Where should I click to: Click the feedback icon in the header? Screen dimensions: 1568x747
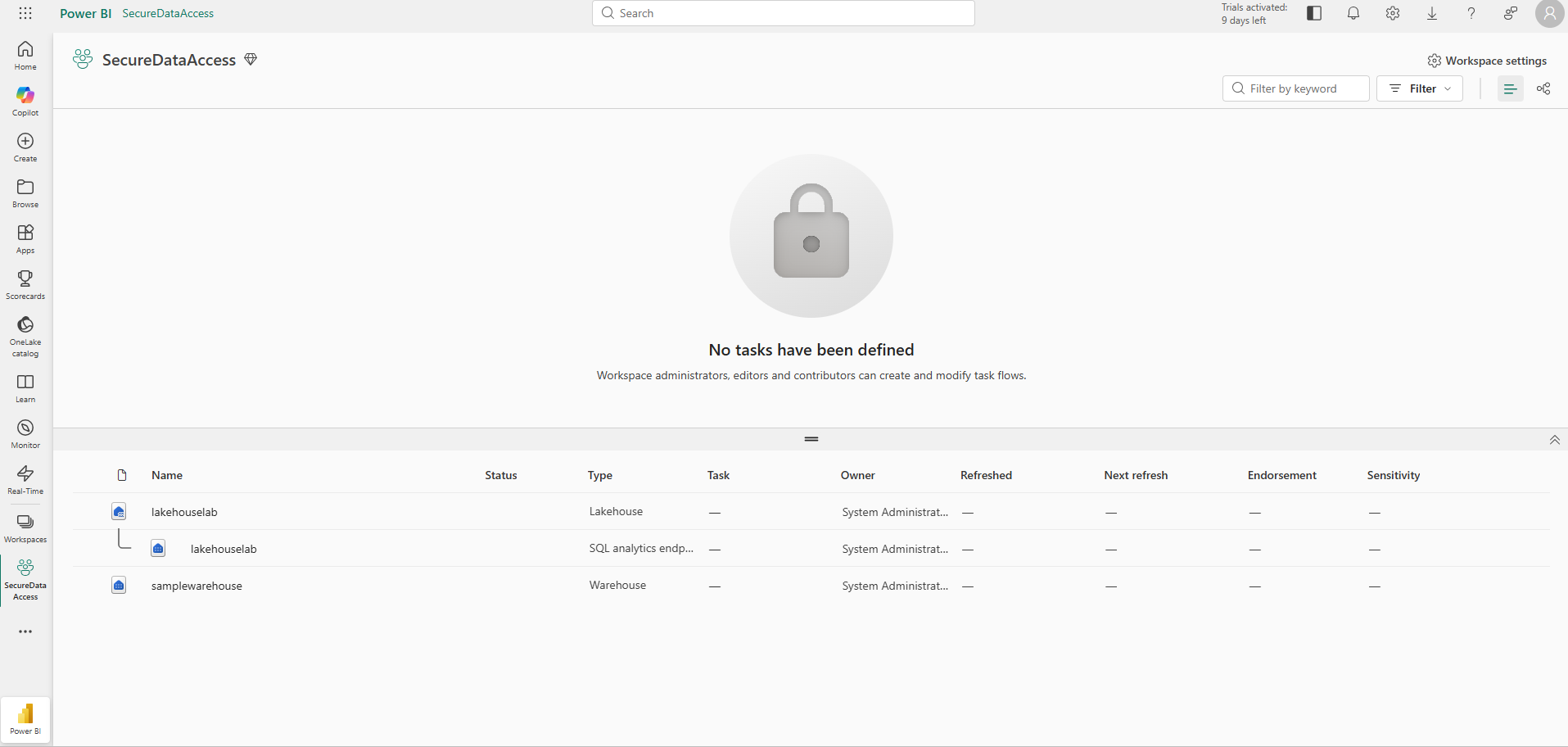[1511, 13]
